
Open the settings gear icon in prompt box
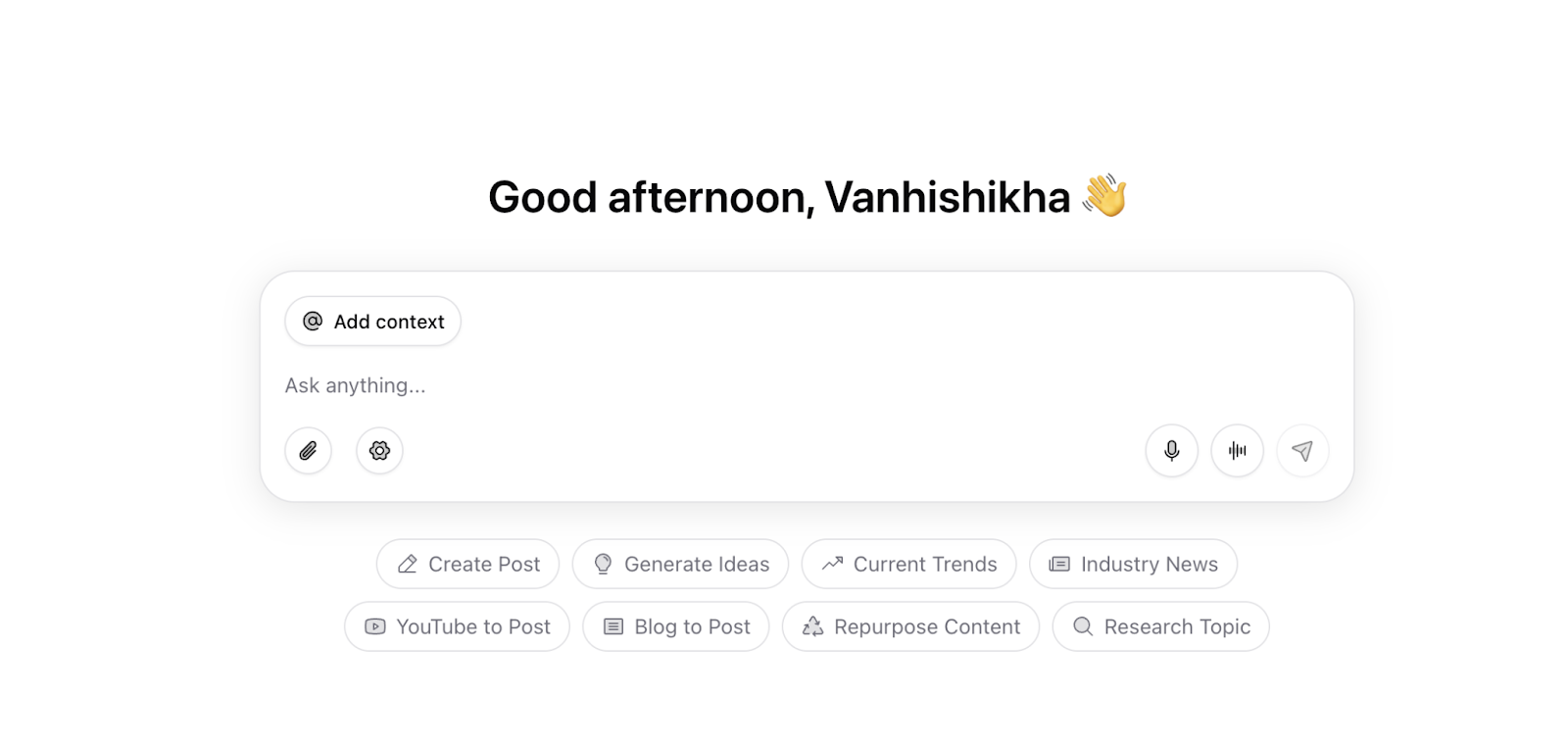379,451
